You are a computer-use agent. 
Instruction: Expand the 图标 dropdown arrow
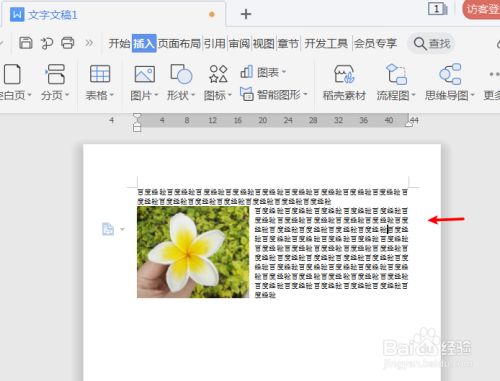click(x=230, y=95)
